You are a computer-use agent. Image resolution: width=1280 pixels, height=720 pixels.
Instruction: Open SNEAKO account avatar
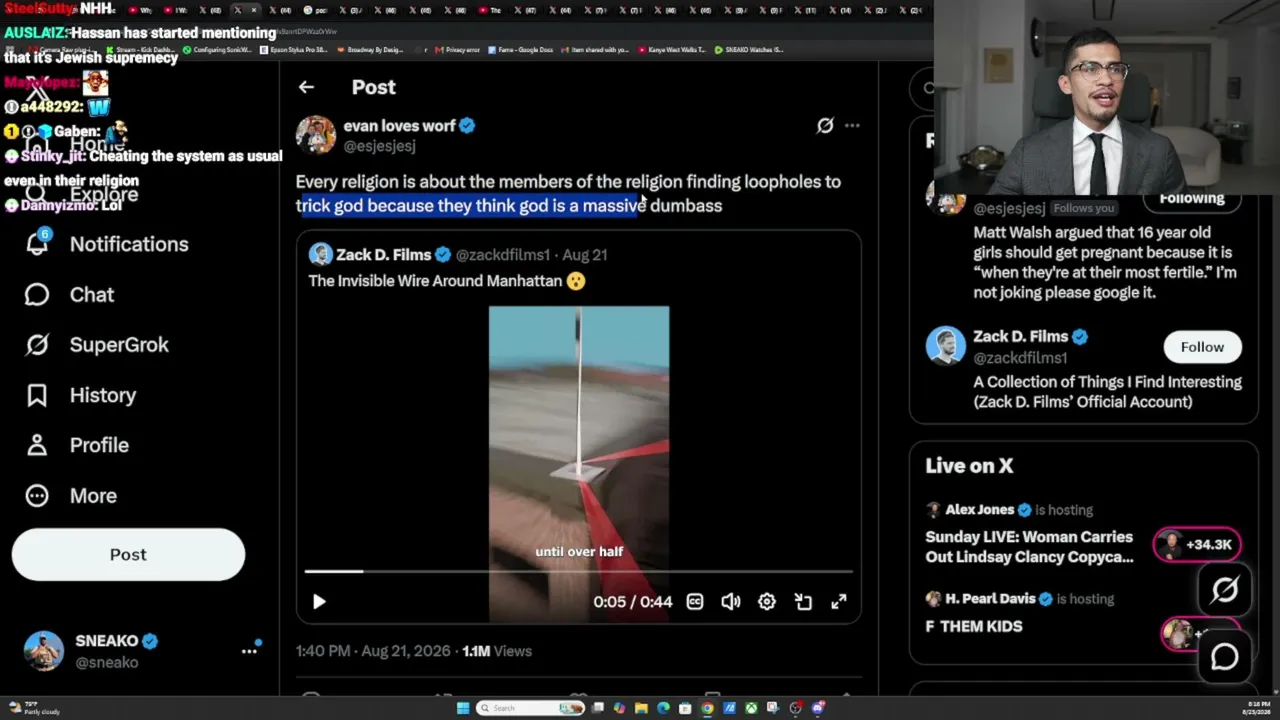tap(44, 651)
